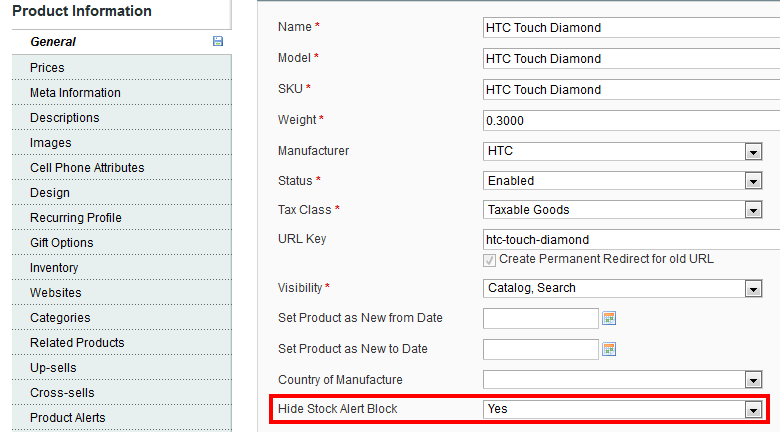Click the Weight input field
This screenshot has height=432, width=780.
tap(630, 121)
